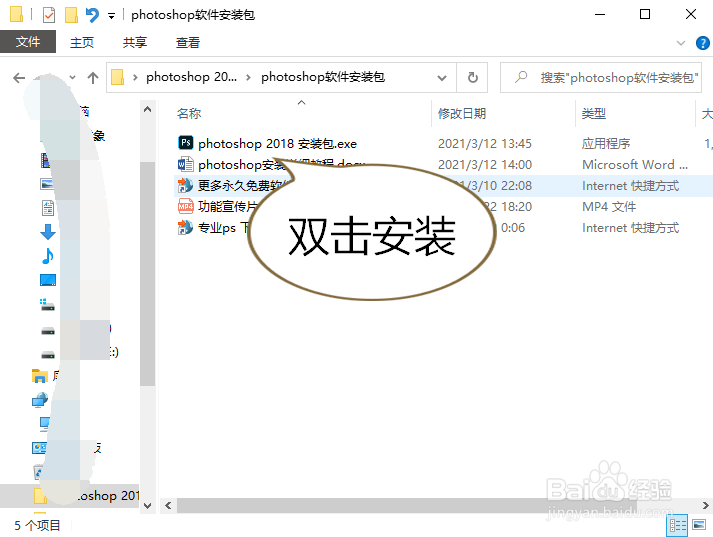Switch to details view layout icon
Viewport: 713px width, 537px height.
coord(678,525)
